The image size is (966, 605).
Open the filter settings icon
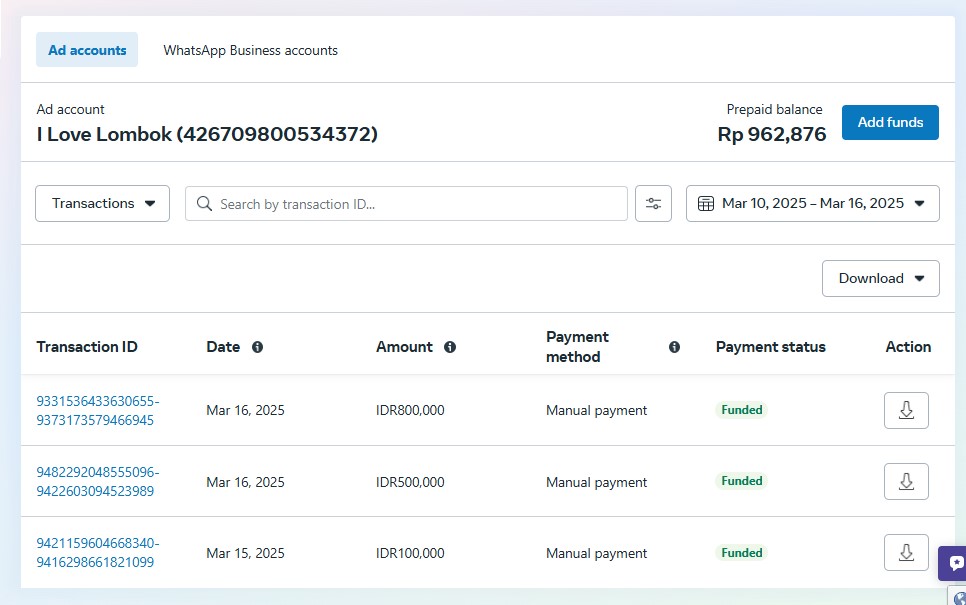point(653,203)
